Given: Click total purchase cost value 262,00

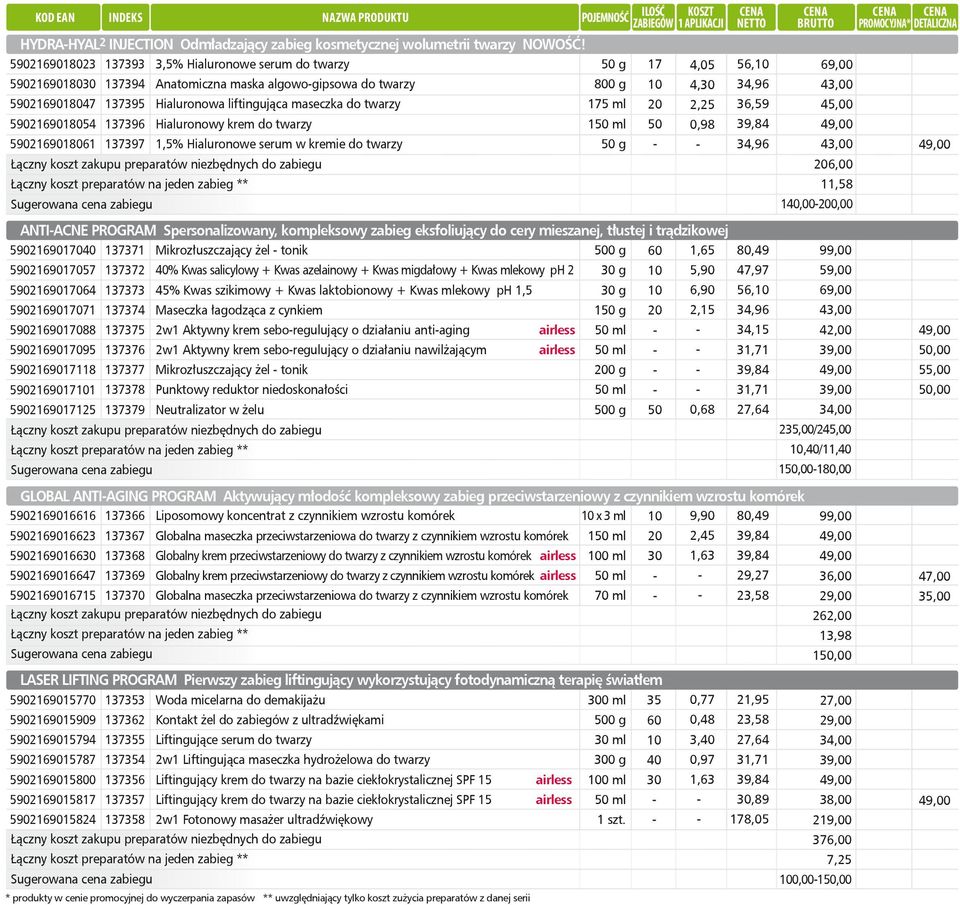Looking at the screenshot, I should 832,615.
